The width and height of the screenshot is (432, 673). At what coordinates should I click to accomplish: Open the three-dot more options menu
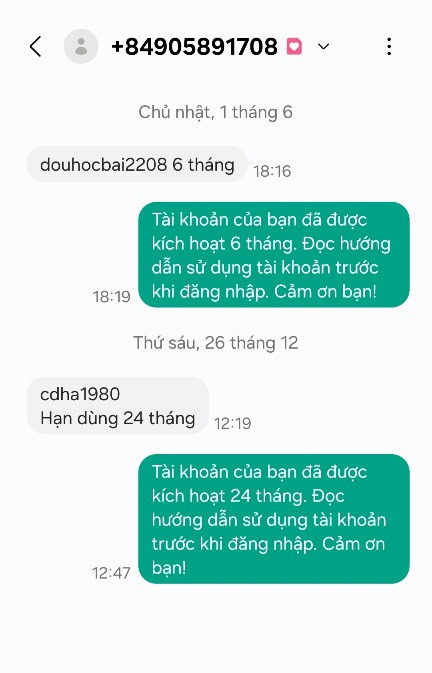pos(389,46)
